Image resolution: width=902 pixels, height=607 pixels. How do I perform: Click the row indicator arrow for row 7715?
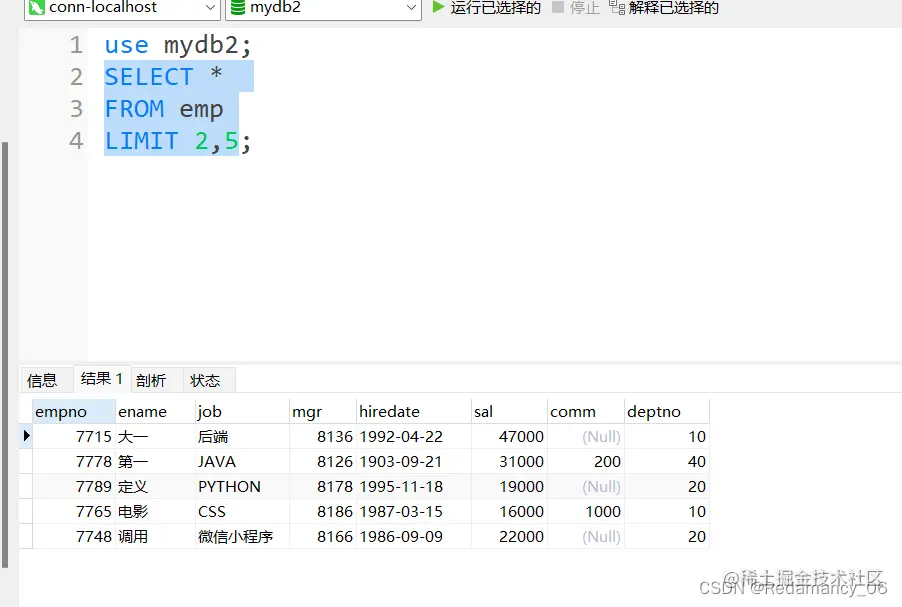[26, 436]
